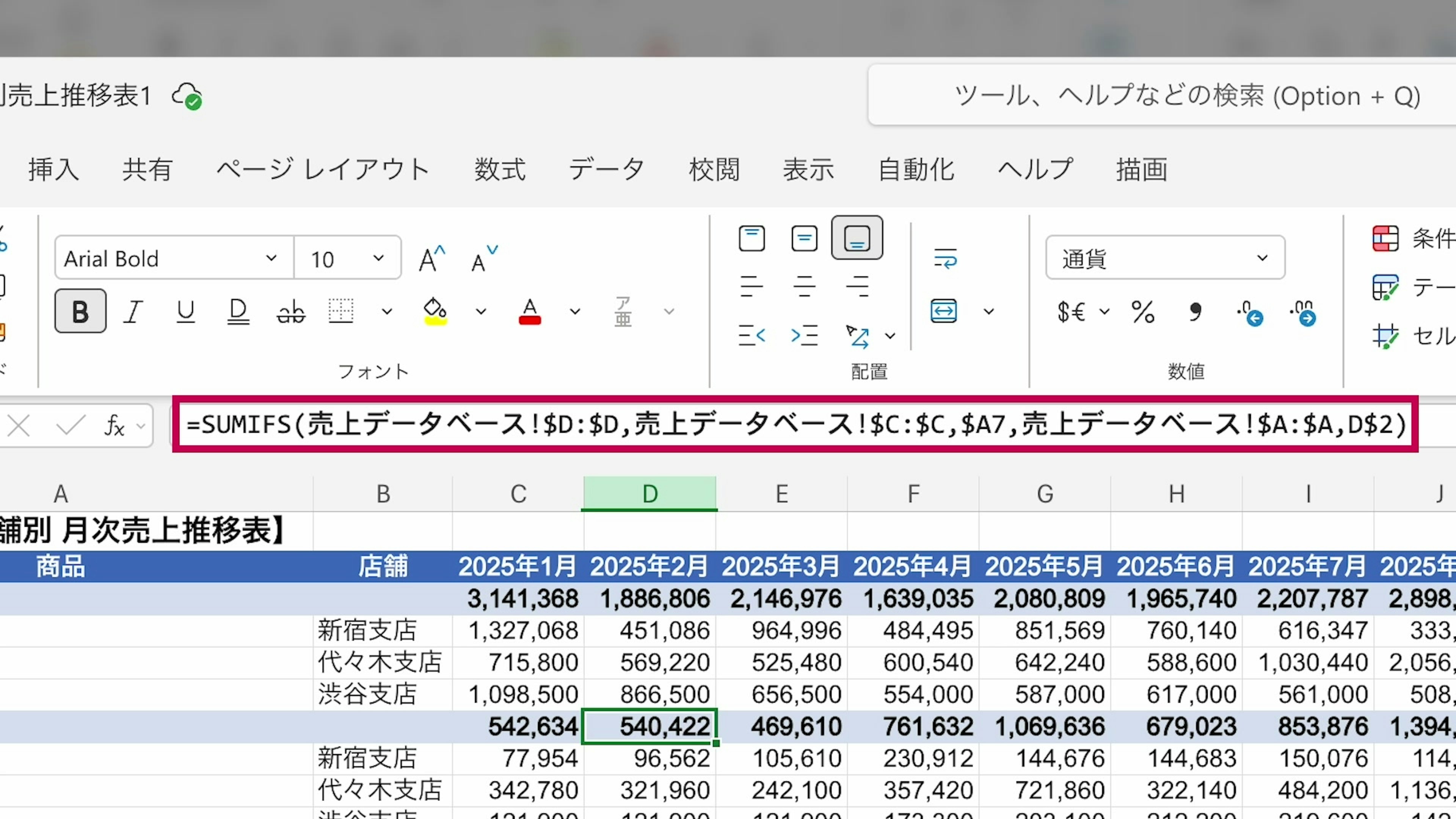Image resolution: width=1456 pixels, height=819 pixels.
Task: Click the comma style icon
Action: pyautogui.click(x=1195, y=311)
